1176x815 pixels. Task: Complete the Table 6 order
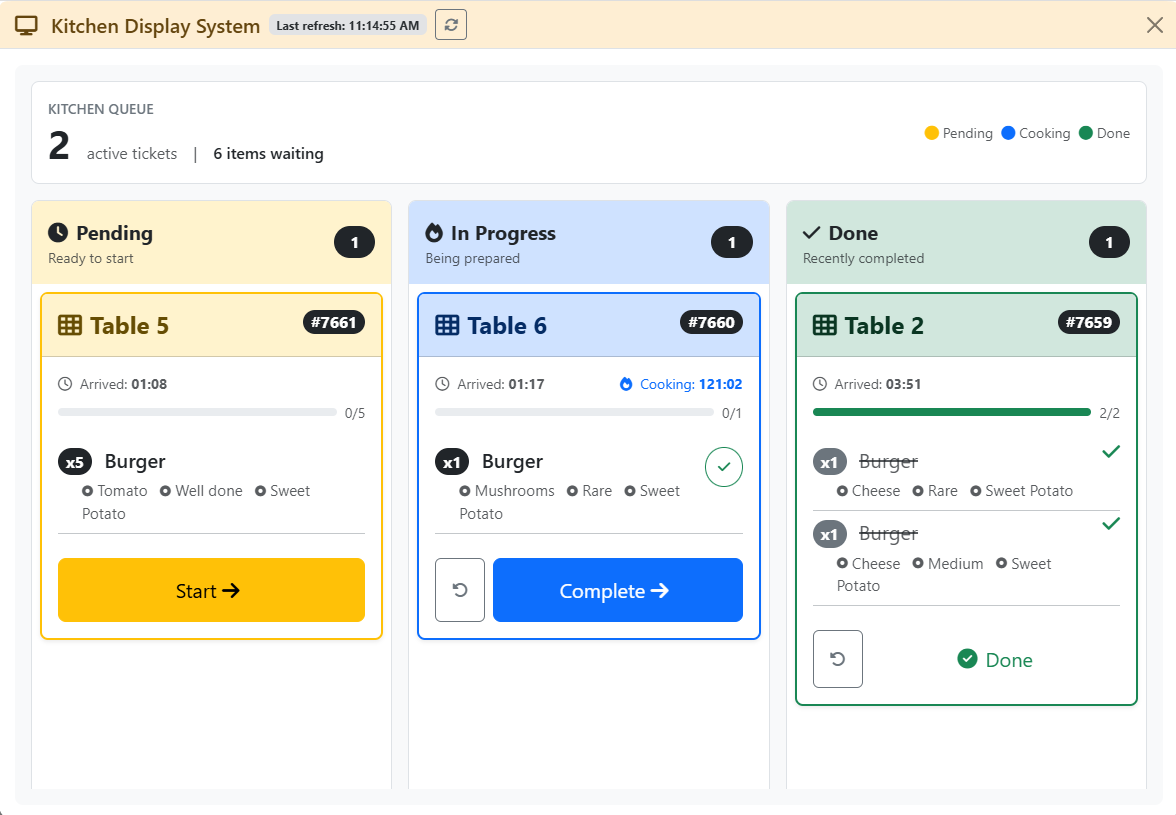(x=618, y=590)
